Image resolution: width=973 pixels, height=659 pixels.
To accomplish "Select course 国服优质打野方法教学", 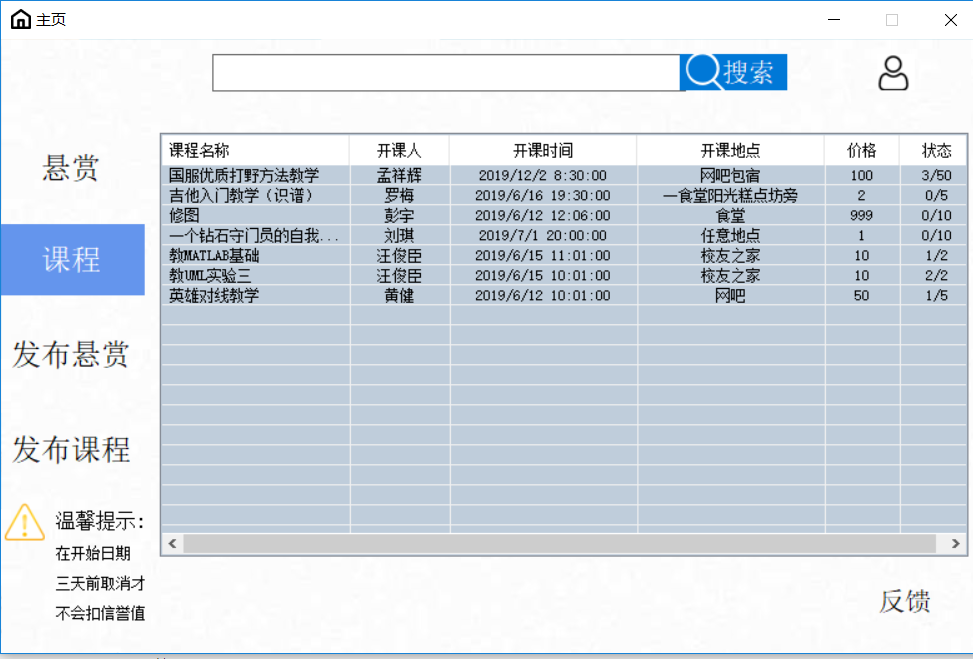I will [244, 176].
